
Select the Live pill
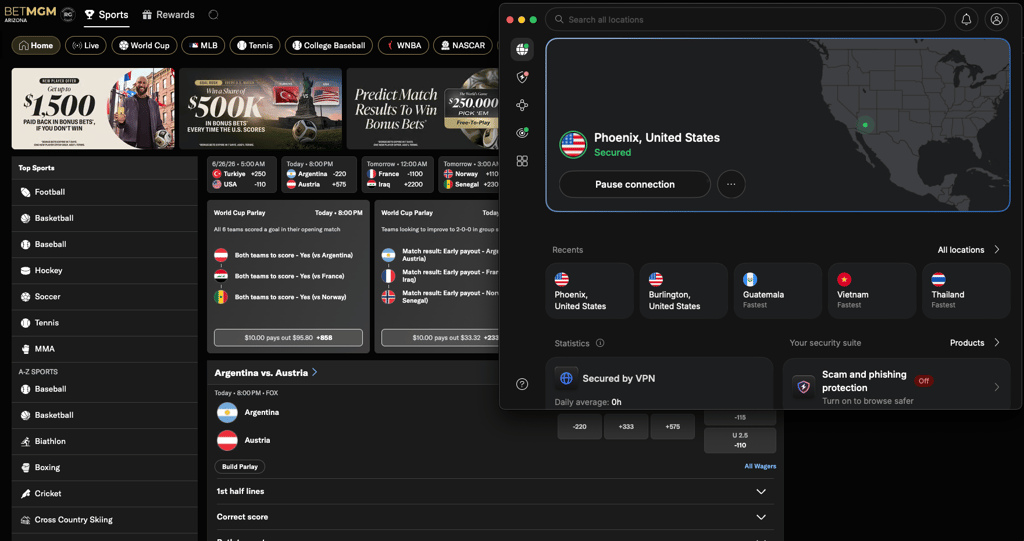click(86, 46)
